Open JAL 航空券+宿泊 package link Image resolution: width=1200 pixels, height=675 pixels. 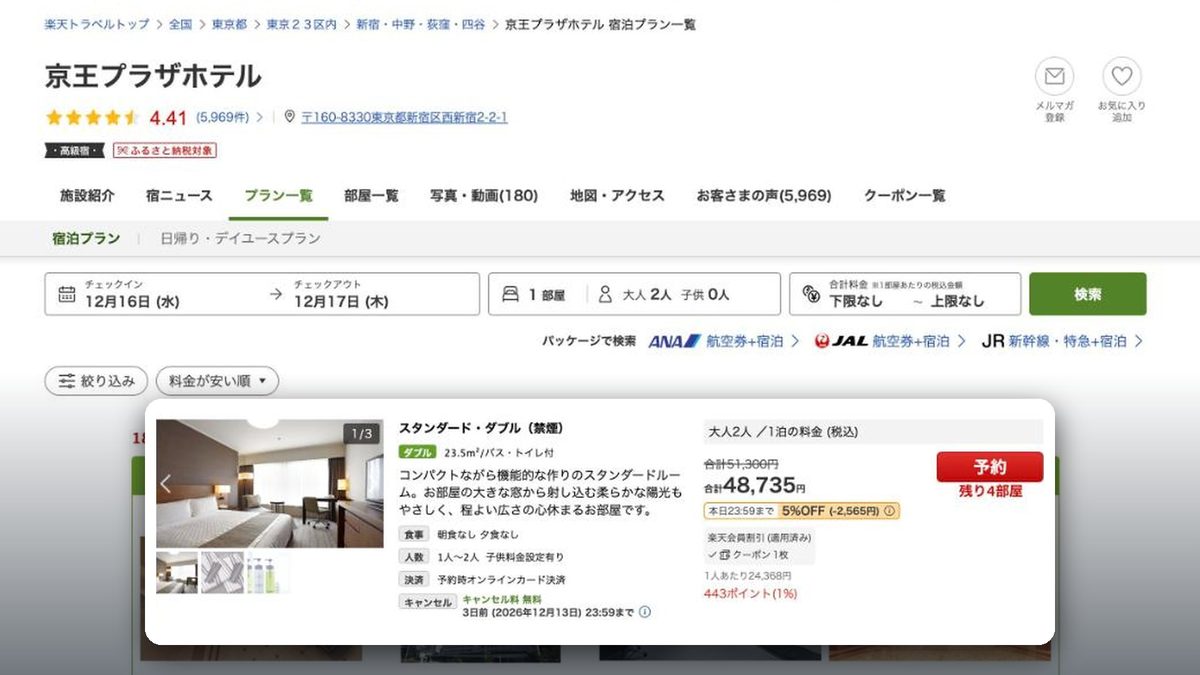[890, 341]
